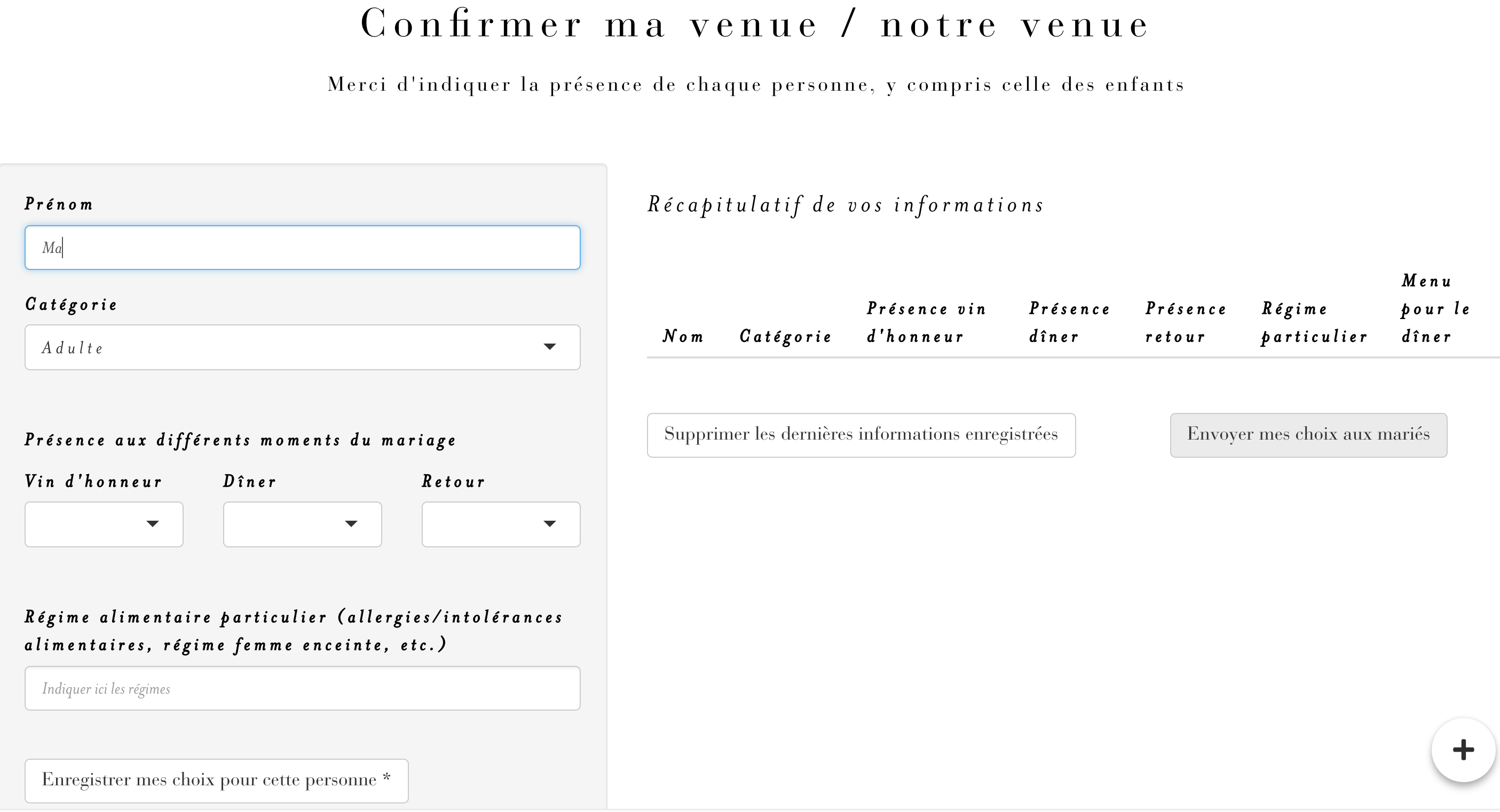
Task: Focus the Prénom text field
Action: coord(302,248)
